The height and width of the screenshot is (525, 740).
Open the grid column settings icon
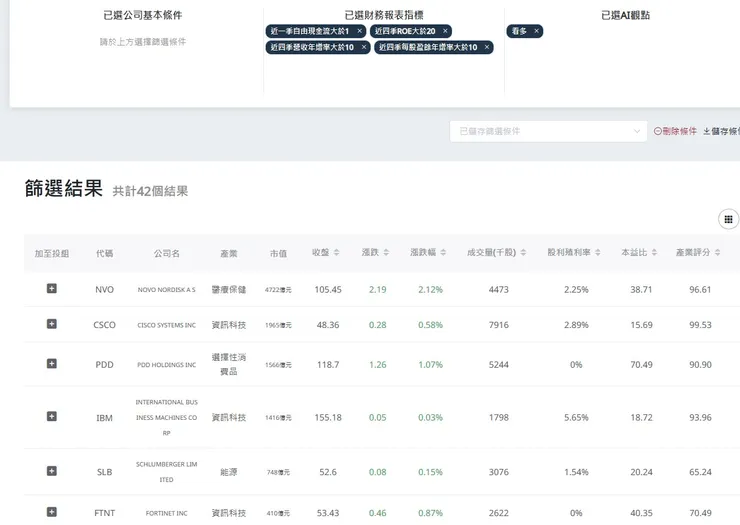[728, 219]
